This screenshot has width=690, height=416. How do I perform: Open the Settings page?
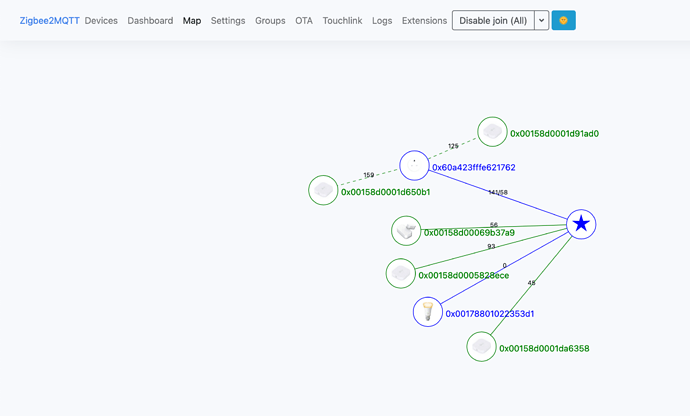pyautogui.click(x=228, y=21)
